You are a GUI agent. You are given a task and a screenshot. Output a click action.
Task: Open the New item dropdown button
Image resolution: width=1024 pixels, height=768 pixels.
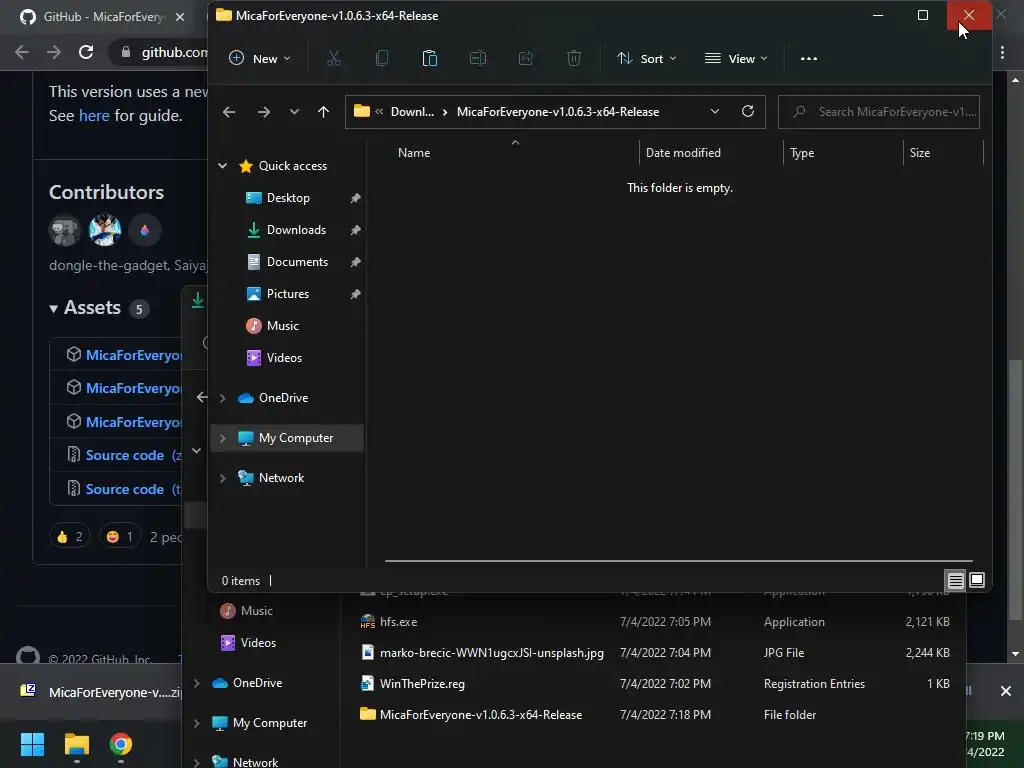pos(260,59)
